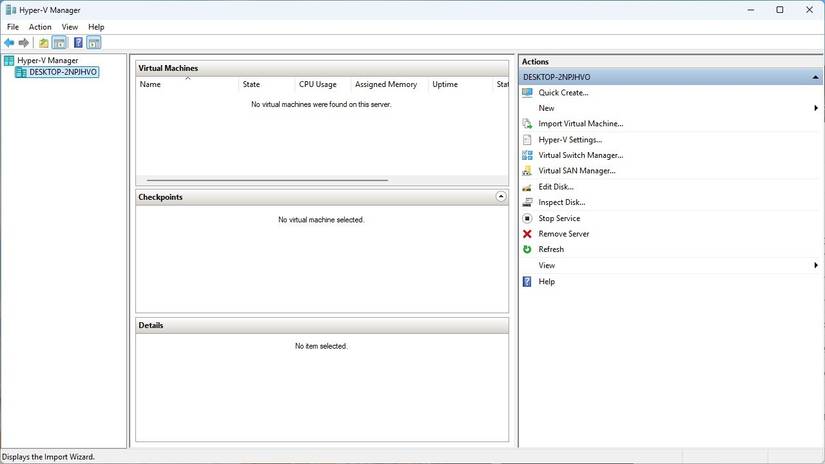
Task: Click Remove Server action text
Action: [x=564, y=234]
